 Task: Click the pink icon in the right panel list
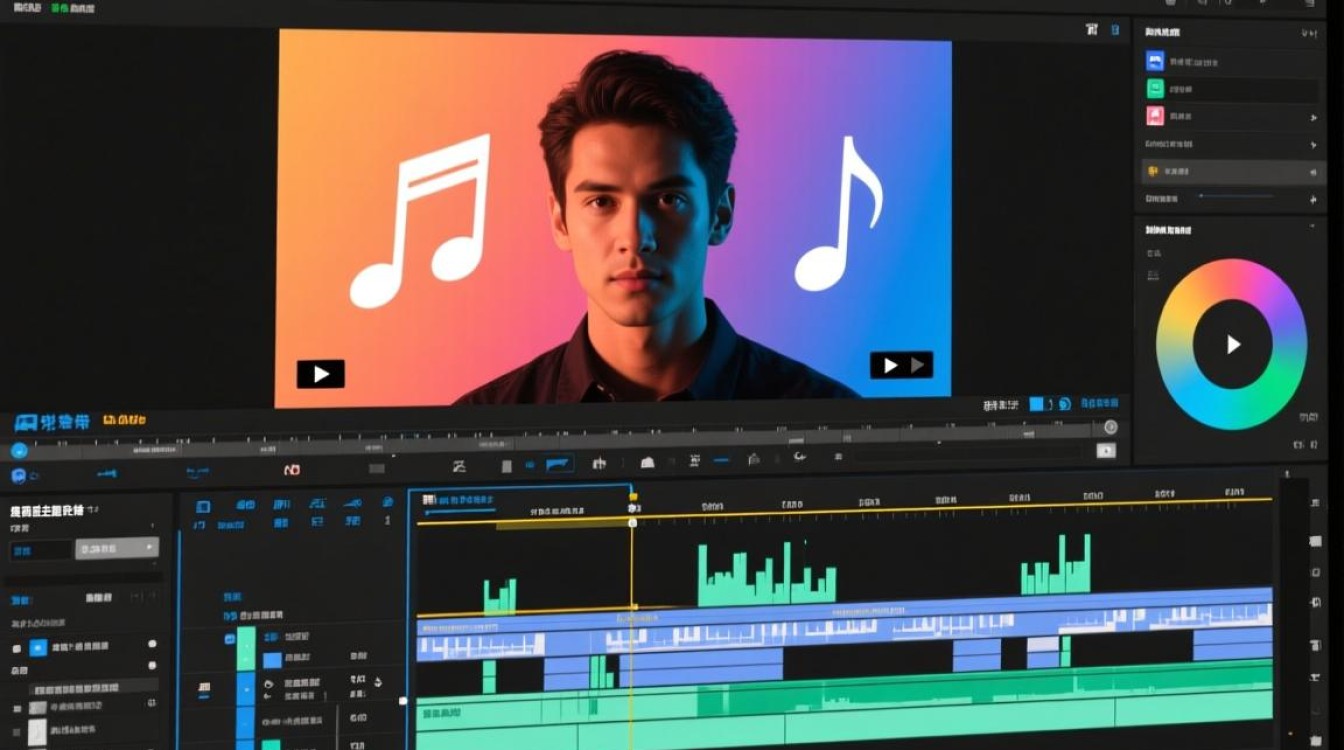(x=1155, y=116)
